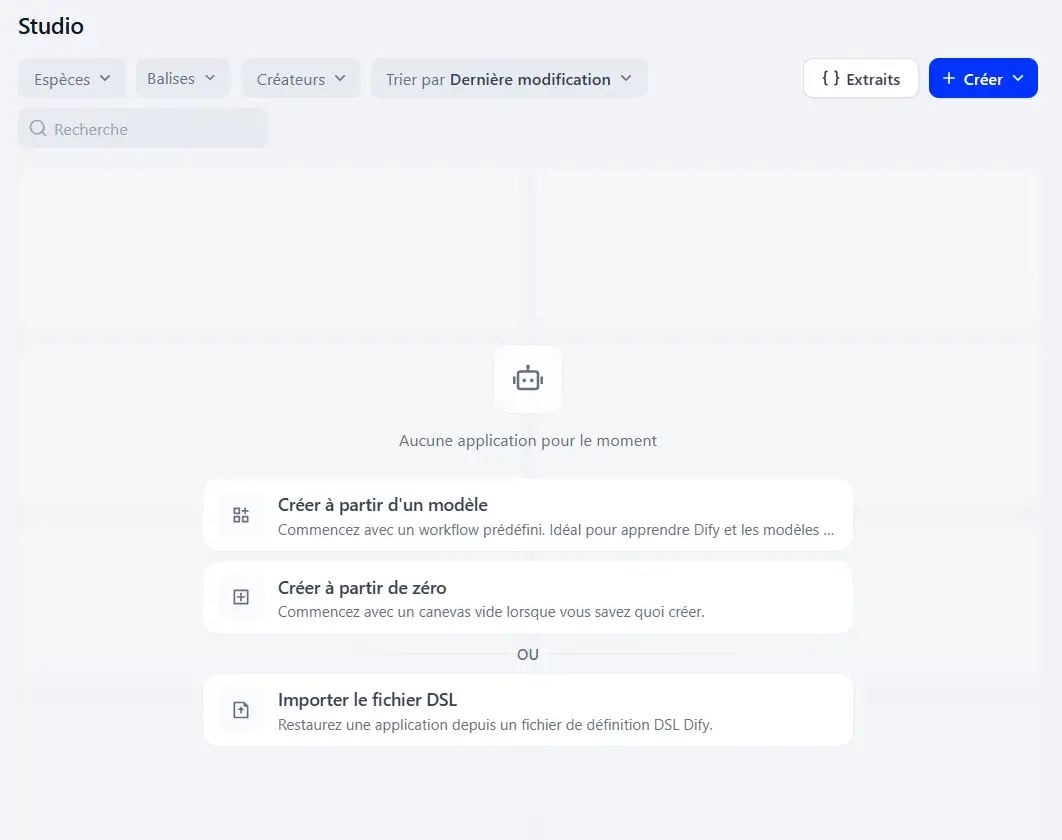Open the Espèces filter dropdown
Viewport: 1062px width, 840px height.
[x=72, y=79]
